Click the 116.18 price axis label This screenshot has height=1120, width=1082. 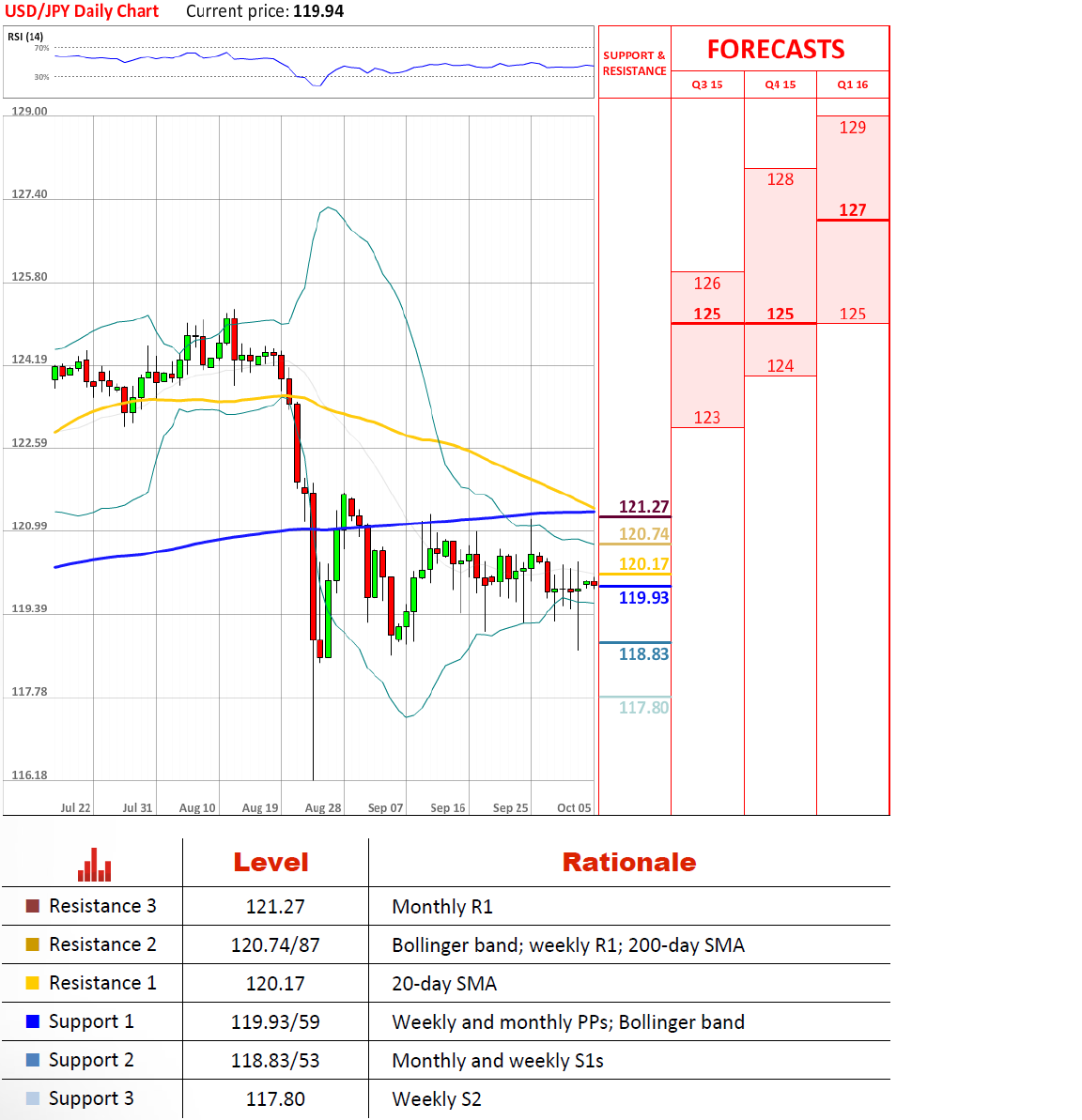coord(29,775)
